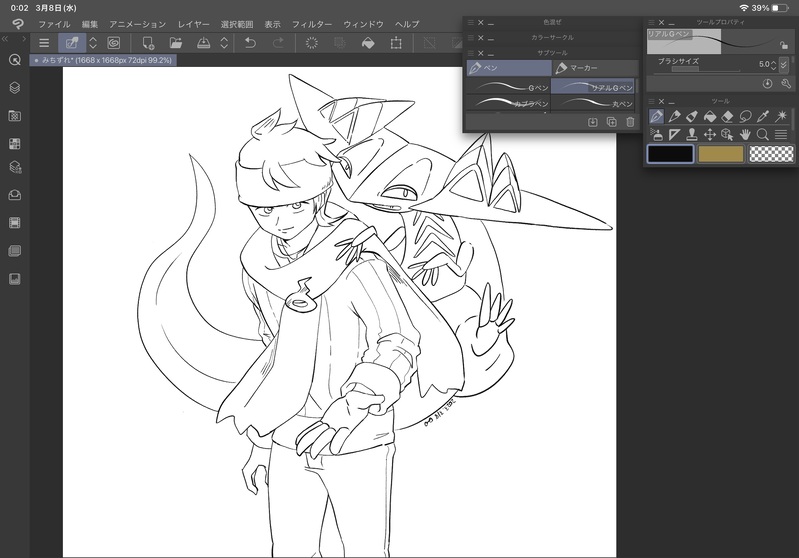Viewport: 799px width, 558px height.
Task: Open brush size dynamics button
Action: 784,64
